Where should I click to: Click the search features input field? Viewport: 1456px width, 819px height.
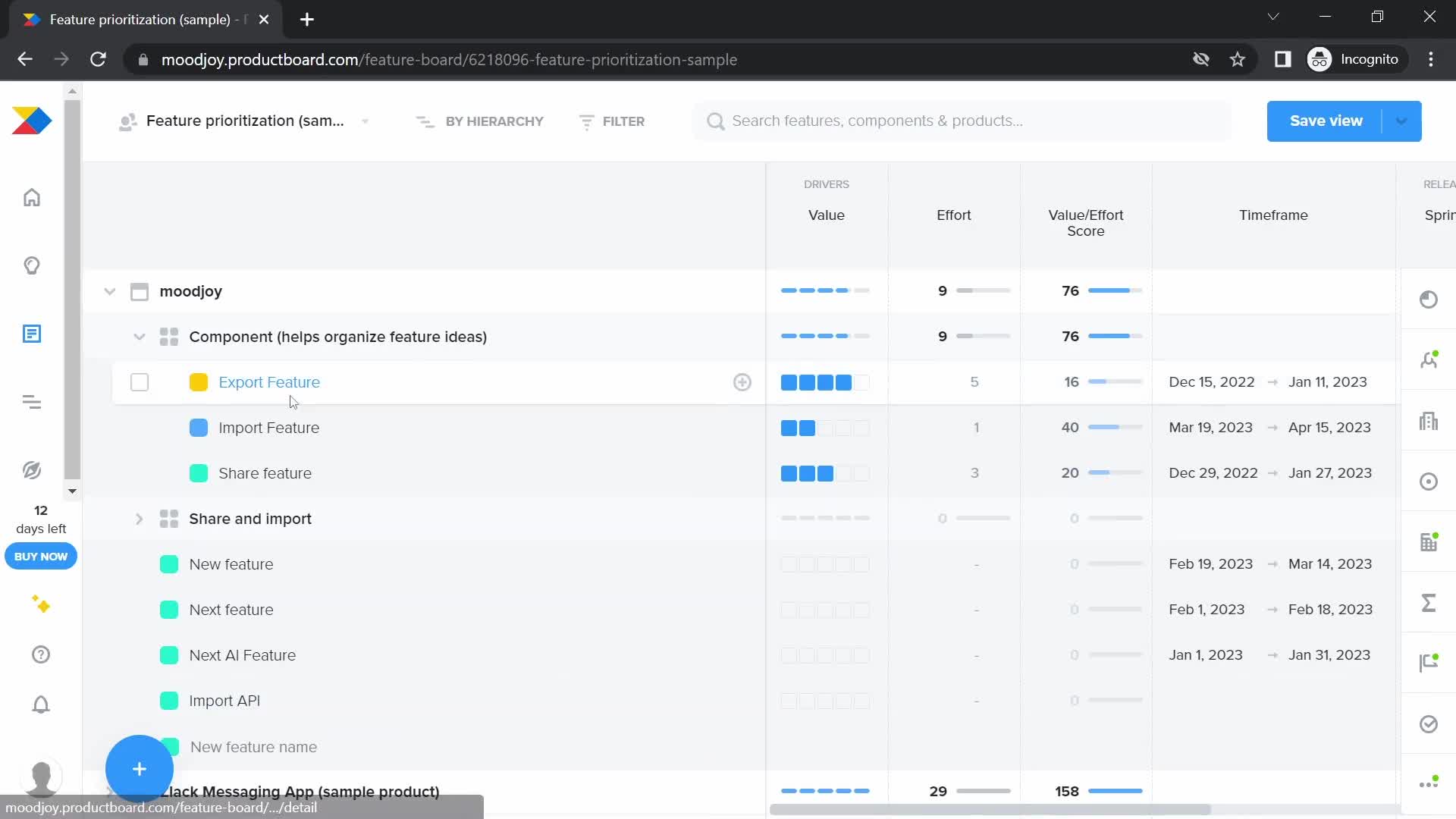pyautogui.click(x=963, y=121)
